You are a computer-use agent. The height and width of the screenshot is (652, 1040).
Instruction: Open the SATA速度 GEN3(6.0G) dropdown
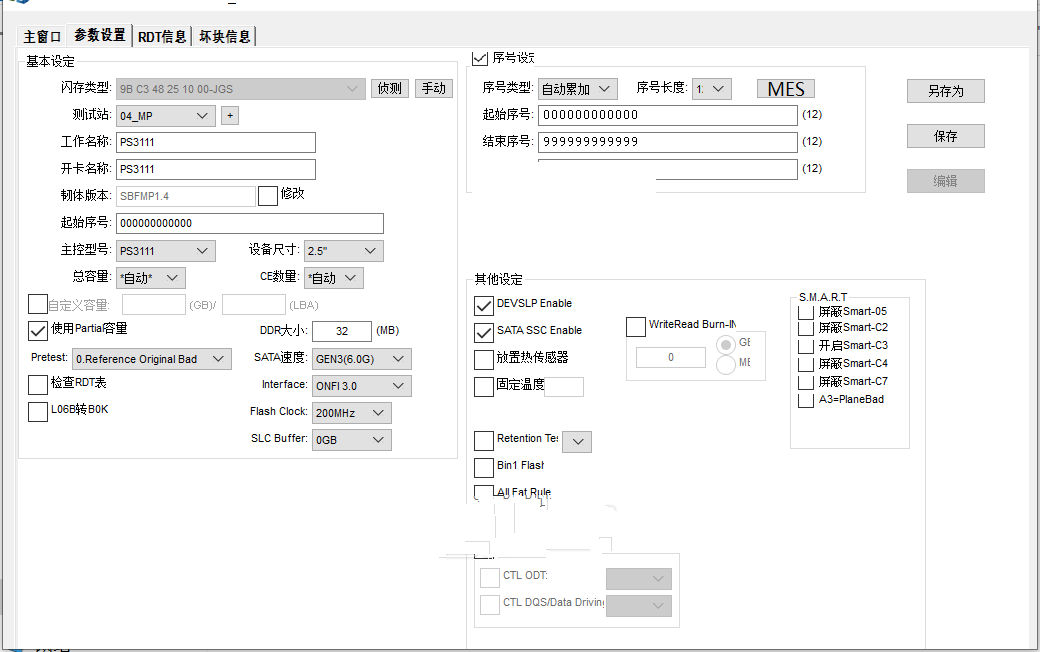(x=361, y=359)
